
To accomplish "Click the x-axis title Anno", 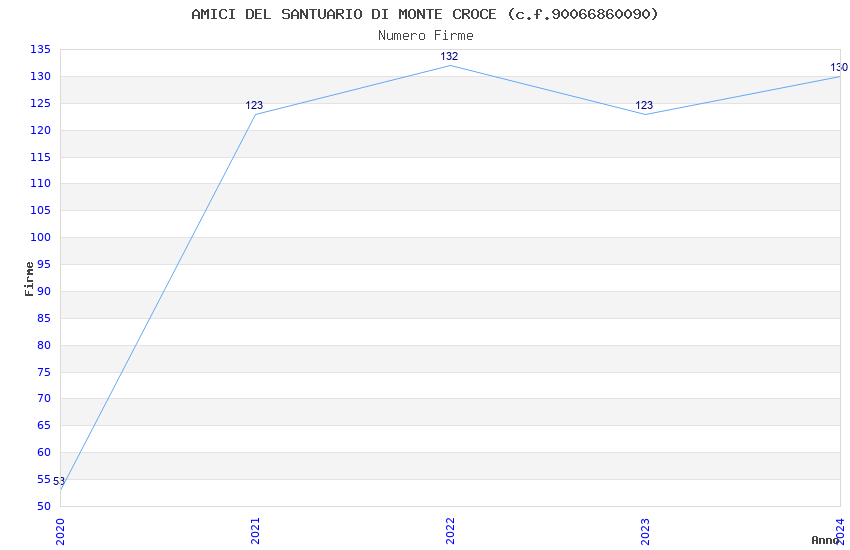I will pos(825,540).
